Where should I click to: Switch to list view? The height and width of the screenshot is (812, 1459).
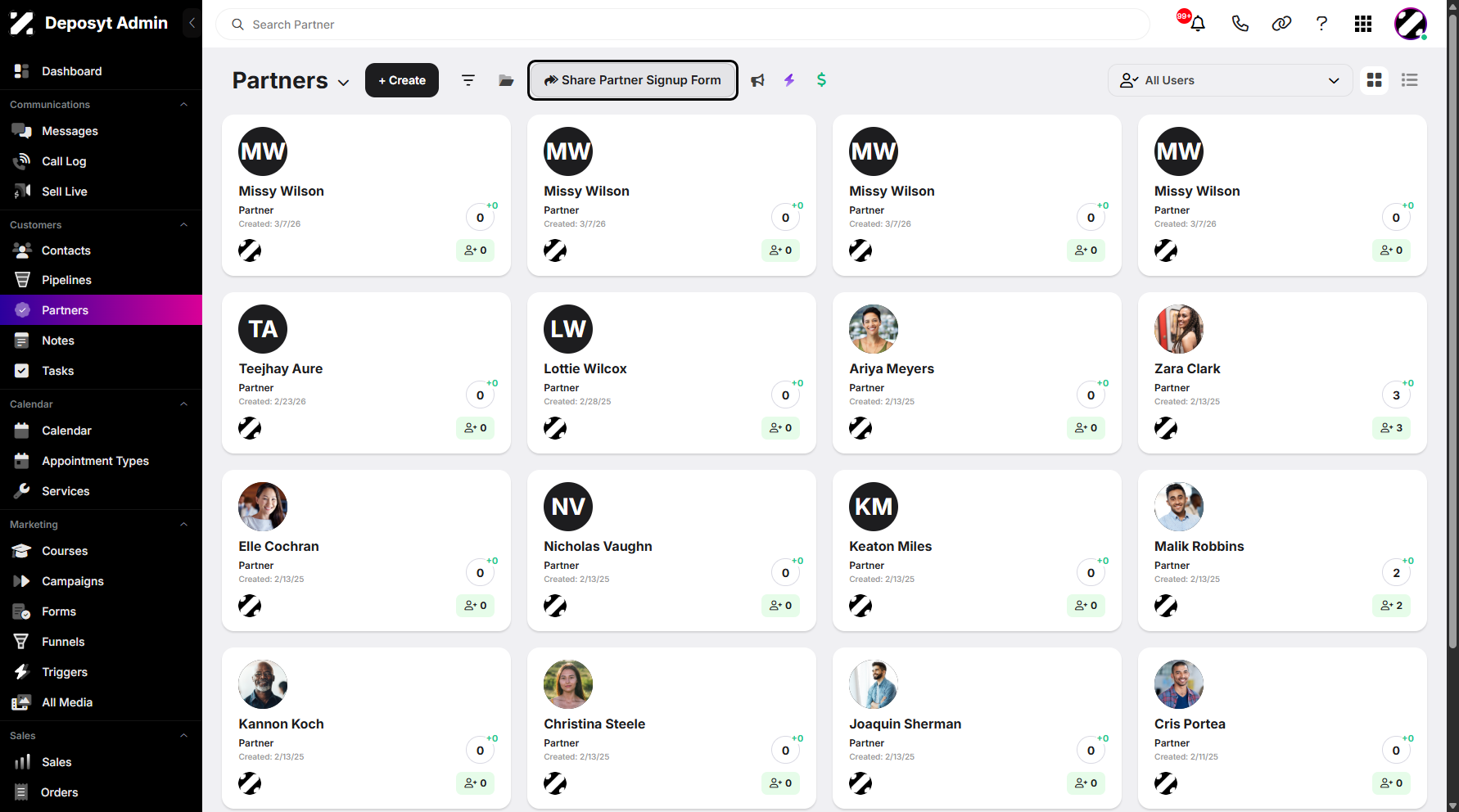click(1409, 80)
